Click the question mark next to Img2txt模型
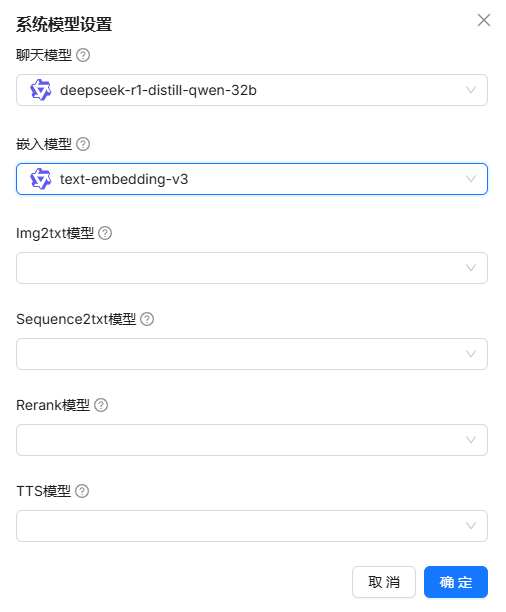The width and height of the screenshot is (506, 612). pyautogui.click(x=105, y=233)
